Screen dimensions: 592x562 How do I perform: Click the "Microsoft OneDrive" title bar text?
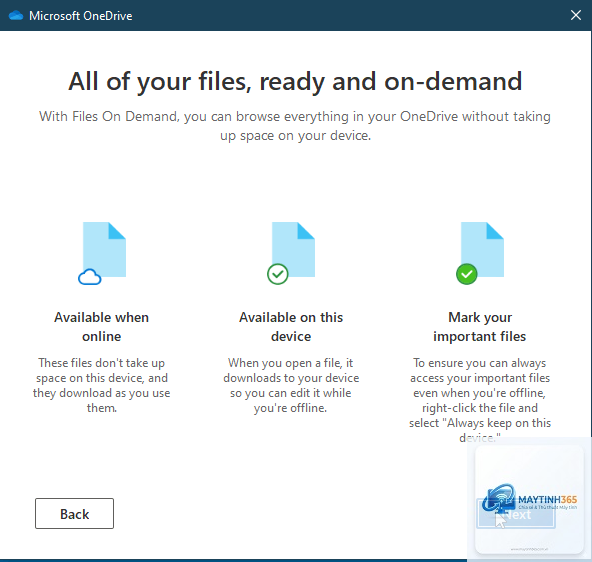coord(81,16)
